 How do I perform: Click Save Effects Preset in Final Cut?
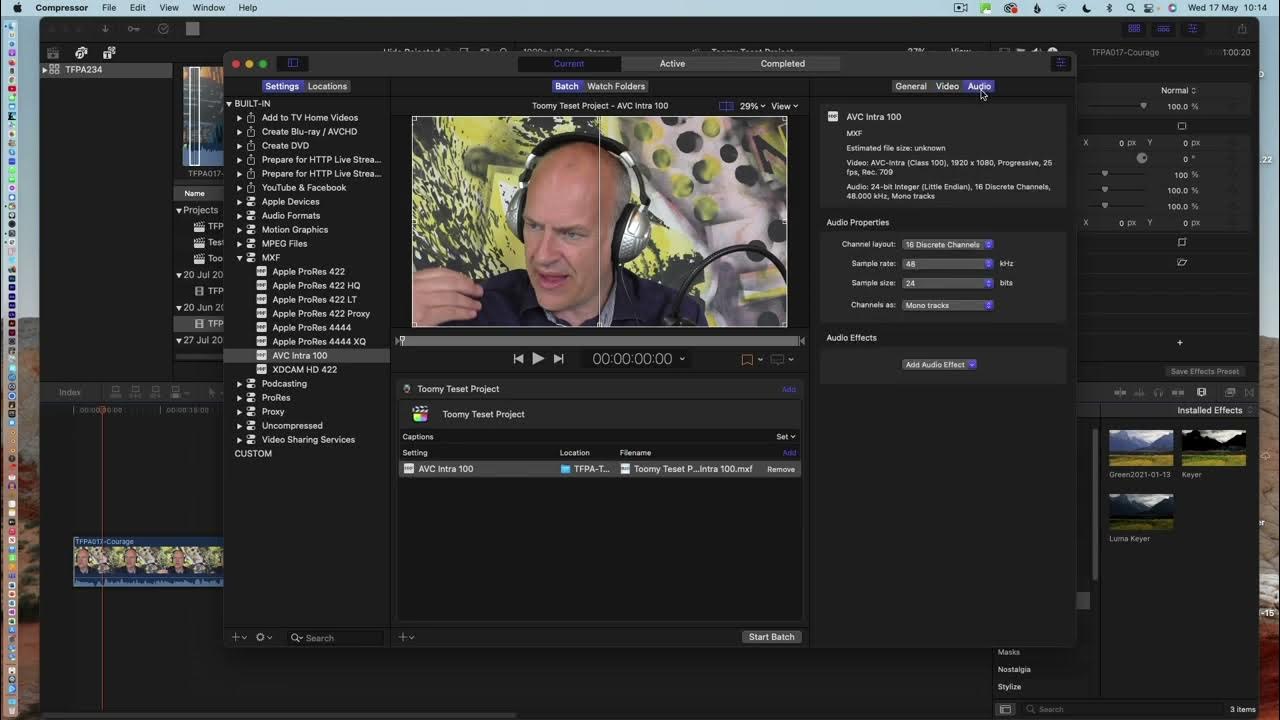pyautogui.click(x=1205, y=371)
